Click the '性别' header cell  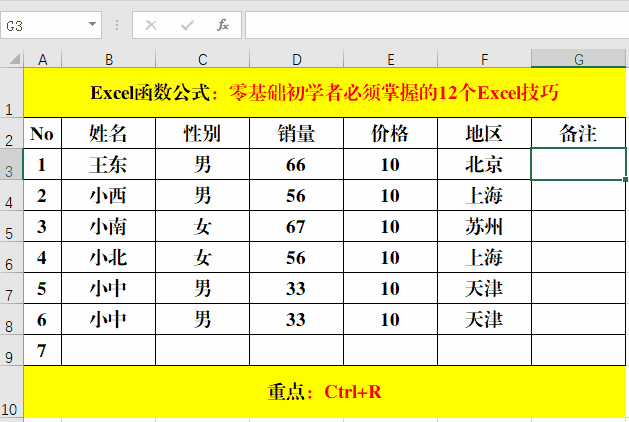[x=203, y=133]
